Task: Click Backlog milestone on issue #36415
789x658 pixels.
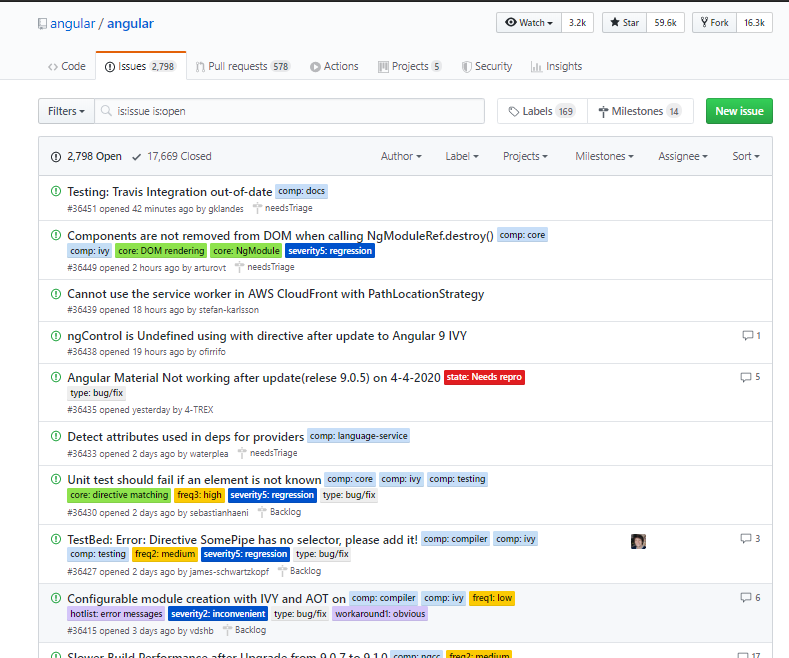Action: tap(245, 630)
